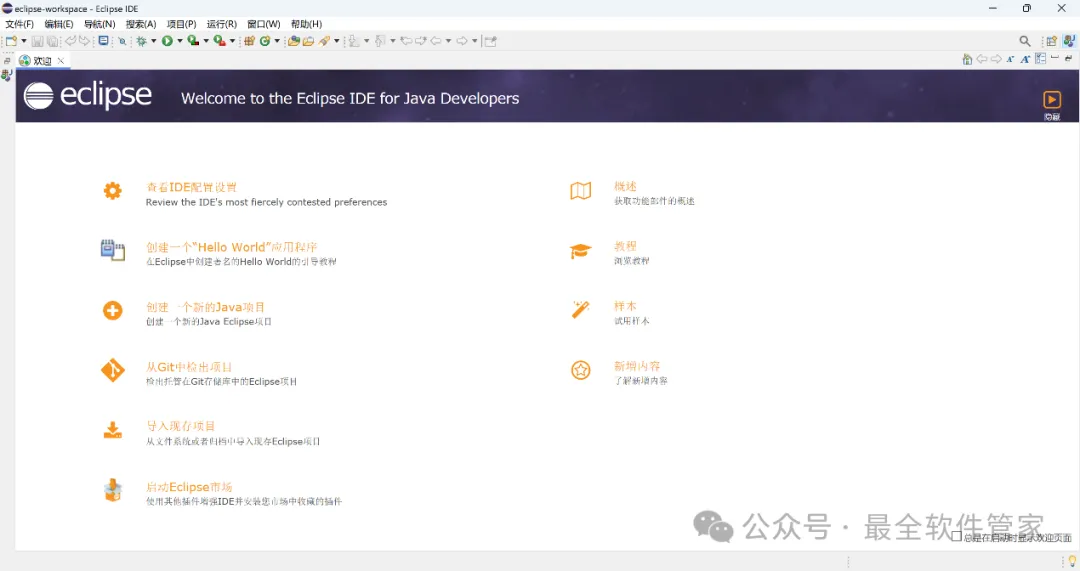The height and width of the screenshot is (571, 1080).
Task: Click the New Java Class icon
Action: [x=264, y=41]
